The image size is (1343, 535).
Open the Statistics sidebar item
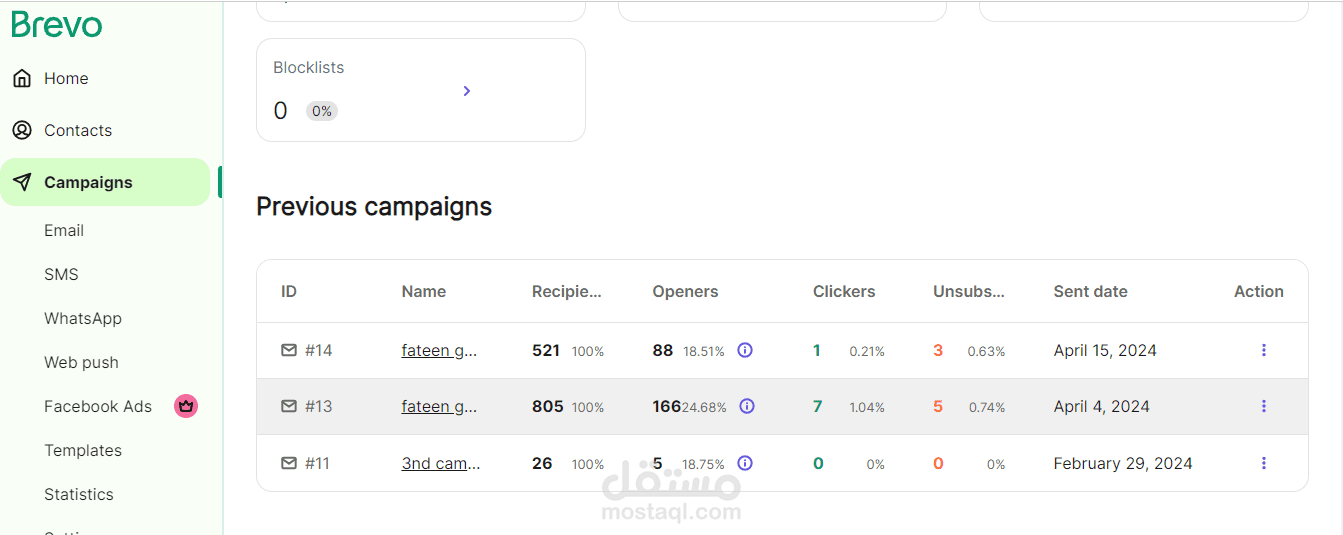tap(79, 494)
